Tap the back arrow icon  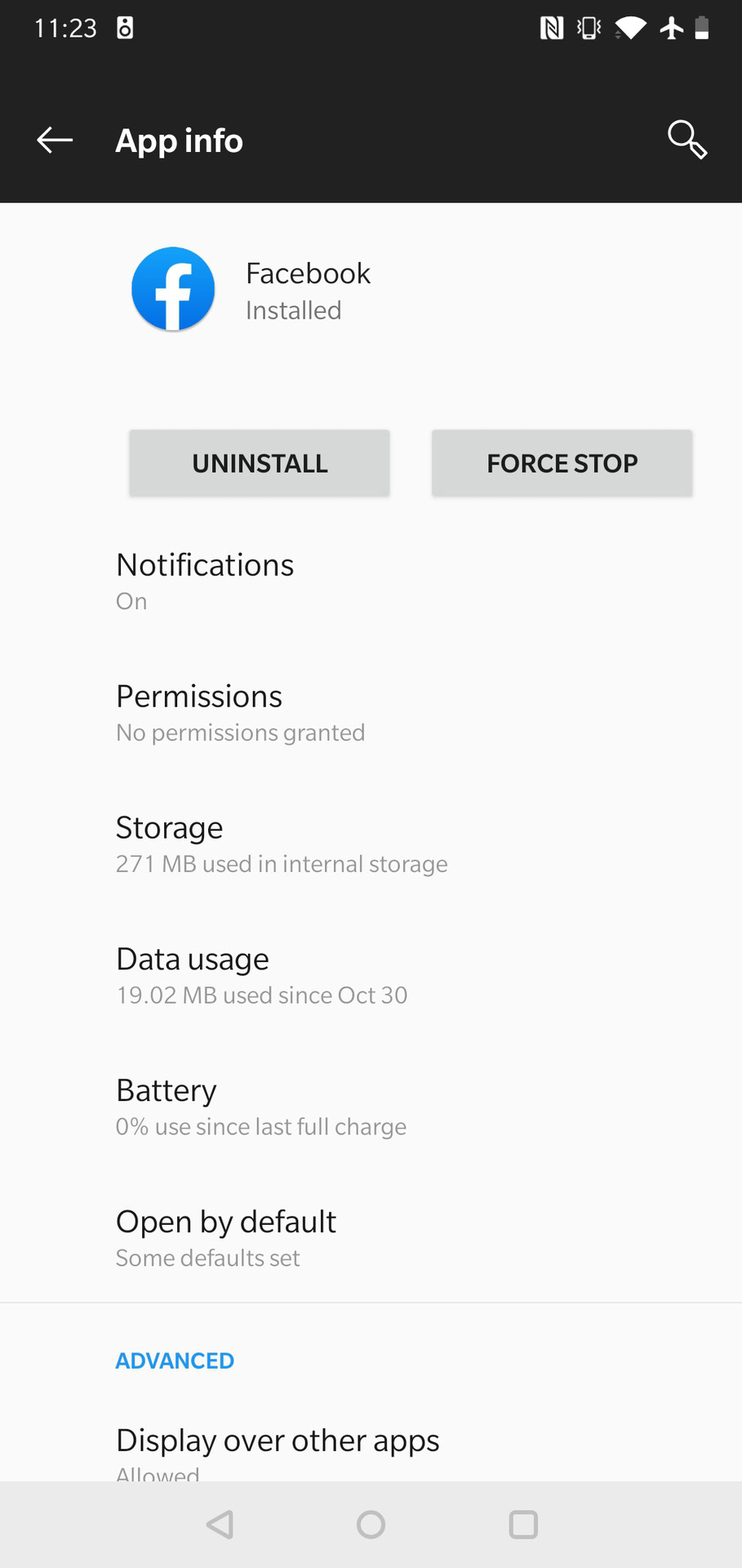coord(55,140)
